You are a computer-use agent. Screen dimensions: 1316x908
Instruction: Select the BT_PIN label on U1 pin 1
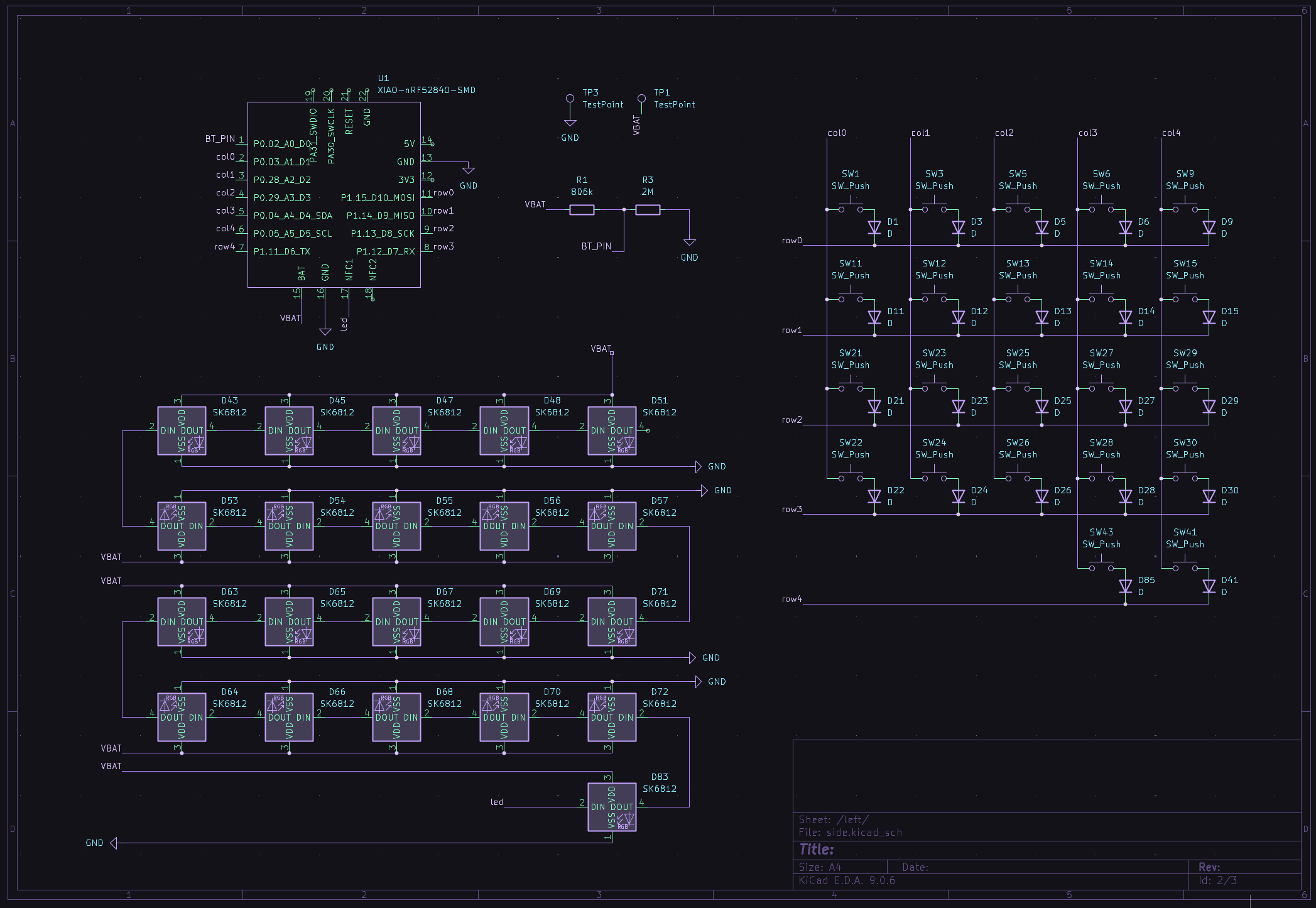tap(220, 139)
